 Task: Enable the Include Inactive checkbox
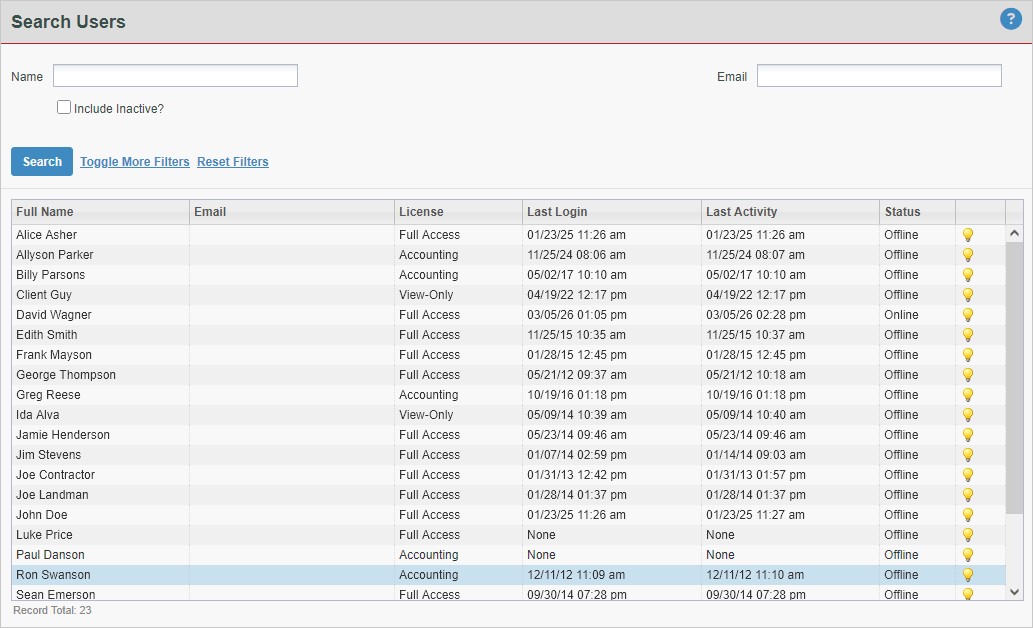[64, 107]
